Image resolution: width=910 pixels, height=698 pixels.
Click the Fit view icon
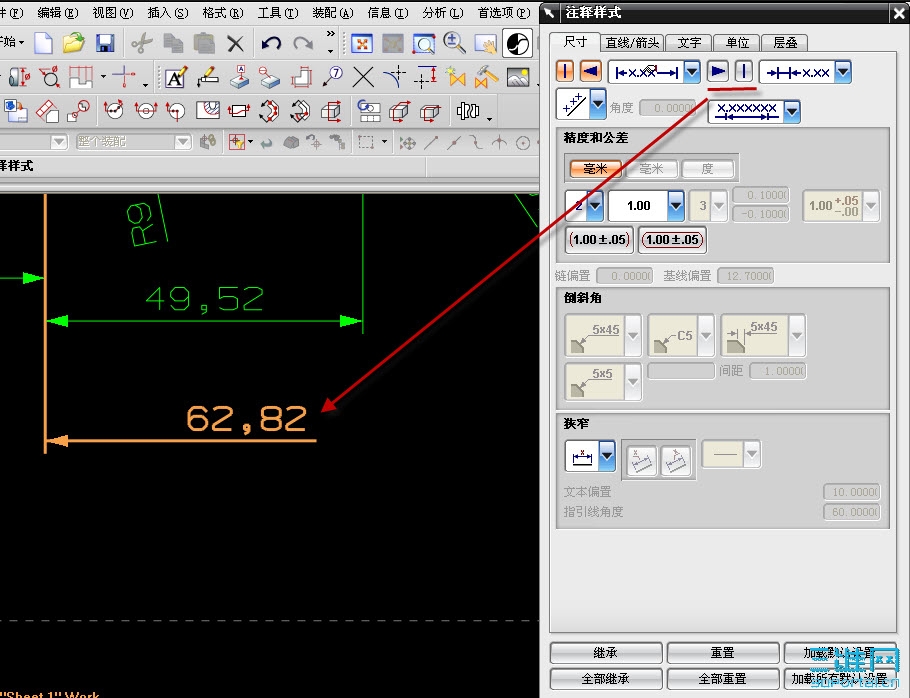pyautogui.click(x=362, y=44)
